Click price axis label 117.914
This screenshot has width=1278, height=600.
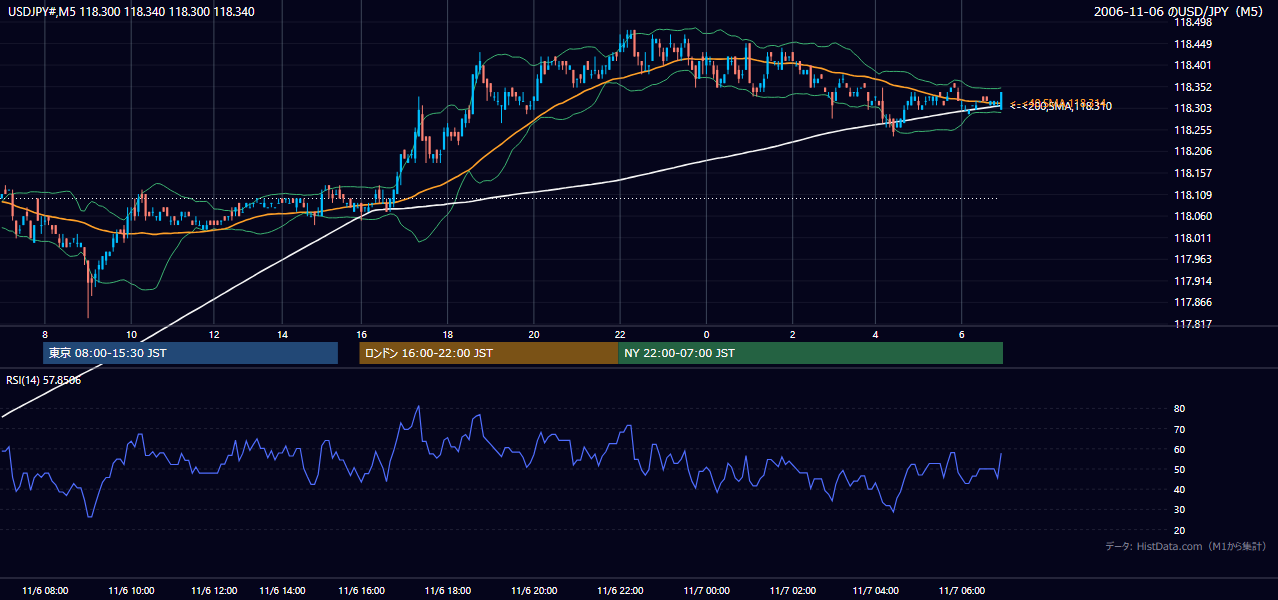[1193, 281]
